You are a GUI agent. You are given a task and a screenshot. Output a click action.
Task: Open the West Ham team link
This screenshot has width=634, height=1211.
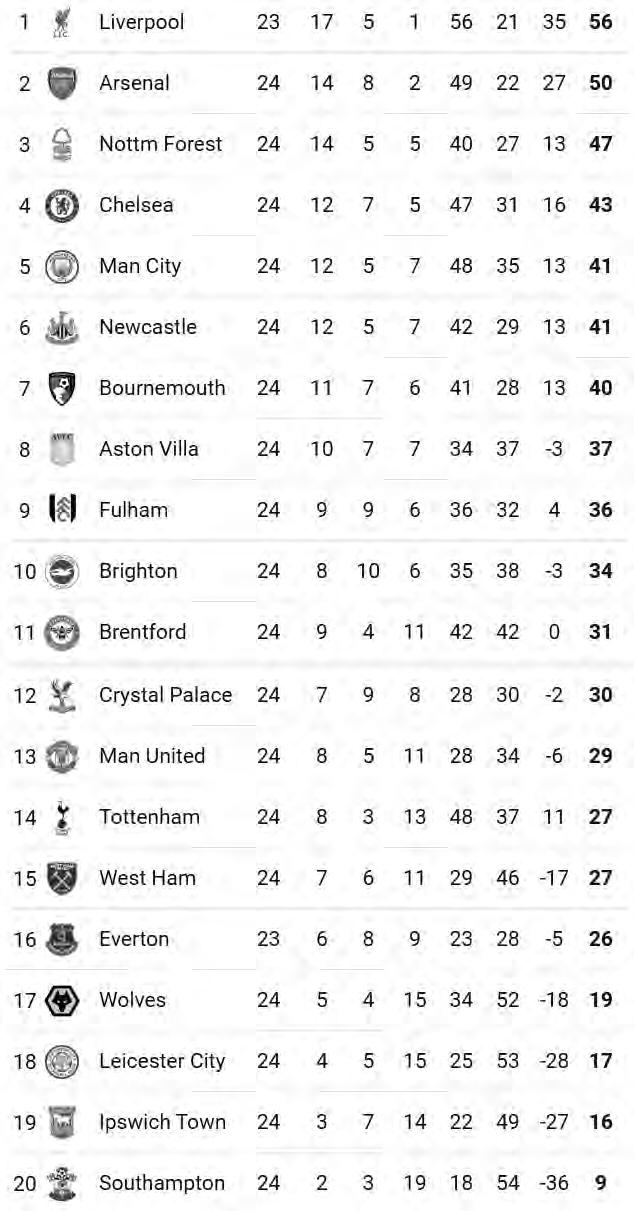pos(147,878)
